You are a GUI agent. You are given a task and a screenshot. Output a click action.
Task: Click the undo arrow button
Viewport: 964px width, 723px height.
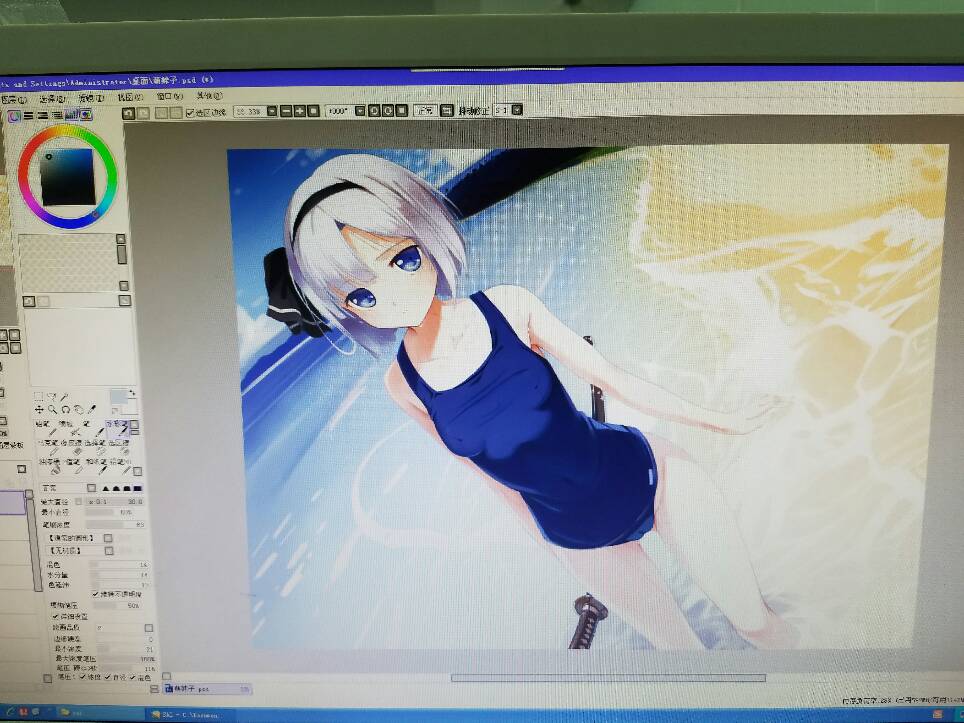[x=128, y=113]
